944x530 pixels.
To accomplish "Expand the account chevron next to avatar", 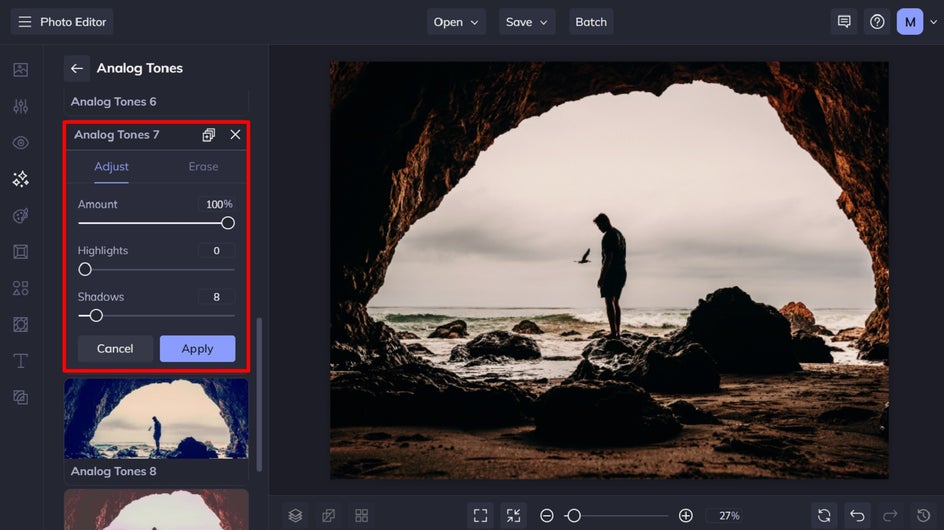I will pyautogui.click(x=933, y=22).
